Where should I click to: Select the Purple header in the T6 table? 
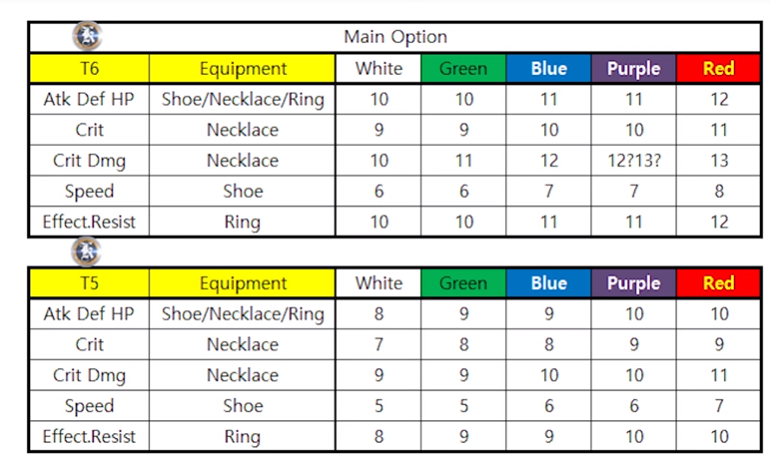click(633, 68)
